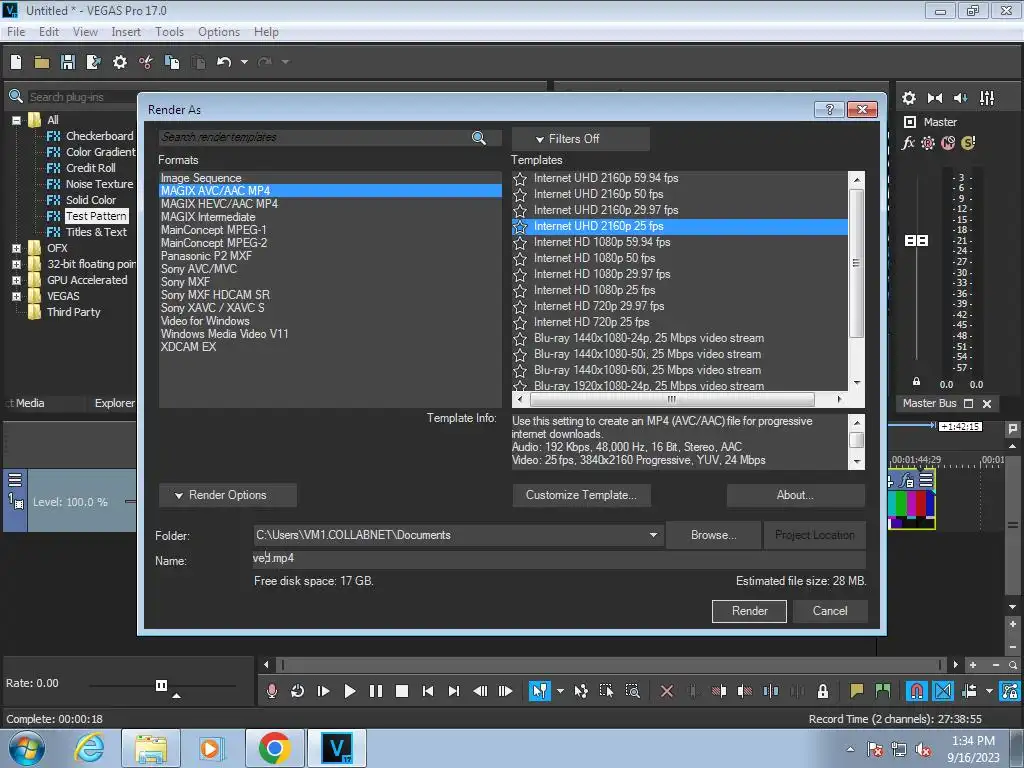
Task: Toggle Automatic Crossfades button
Action: pyautogui.click(x=943, y=691)
